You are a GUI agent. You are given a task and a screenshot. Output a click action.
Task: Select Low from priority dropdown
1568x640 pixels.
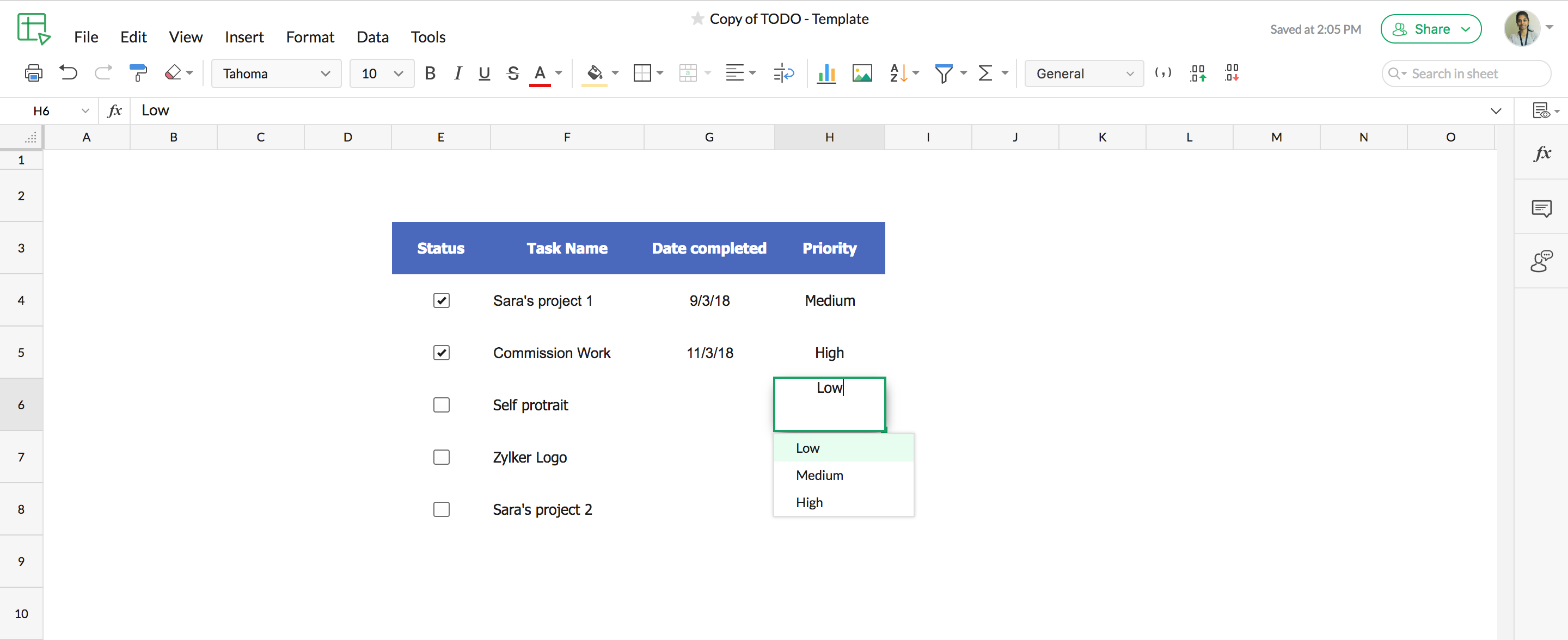(807, 447)
